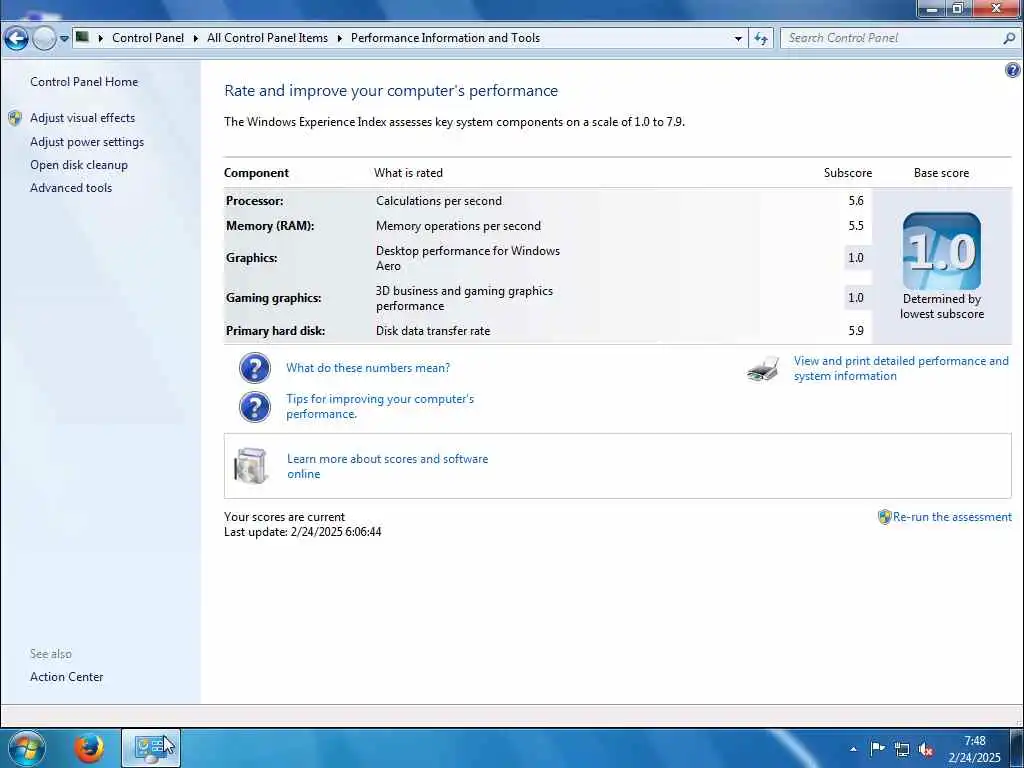Open the address bar history dropdown
The width and height of the screenshot is (1024, 768).
[738, 39]
